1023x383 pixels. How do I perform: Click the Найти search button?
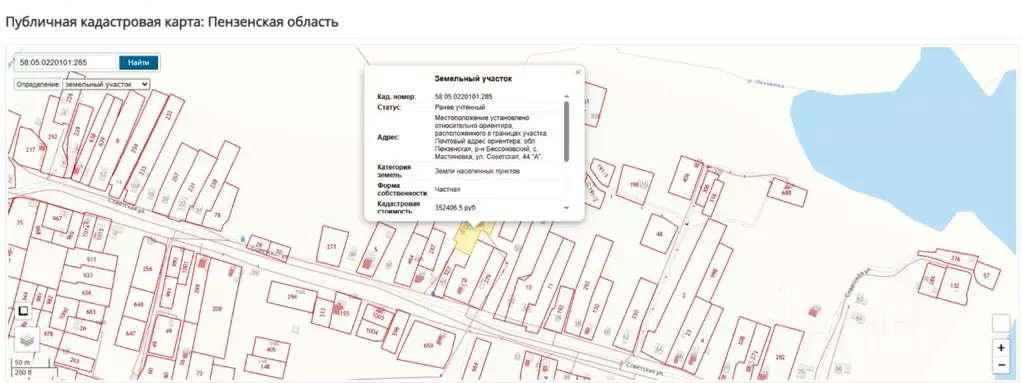(138, 63)
